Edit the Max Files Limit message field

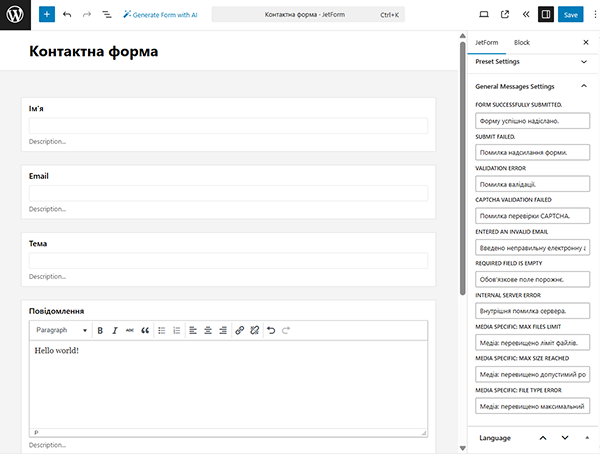coord(532,342)
